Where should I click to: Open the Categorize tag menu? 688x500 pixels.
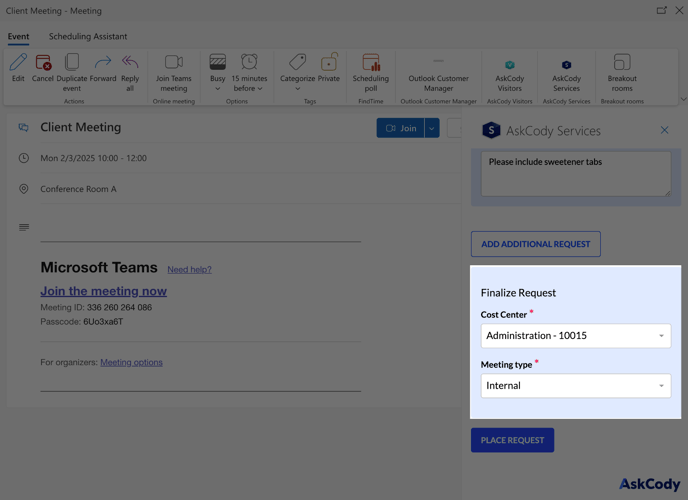pyautogui.click(x=297, y=73)
